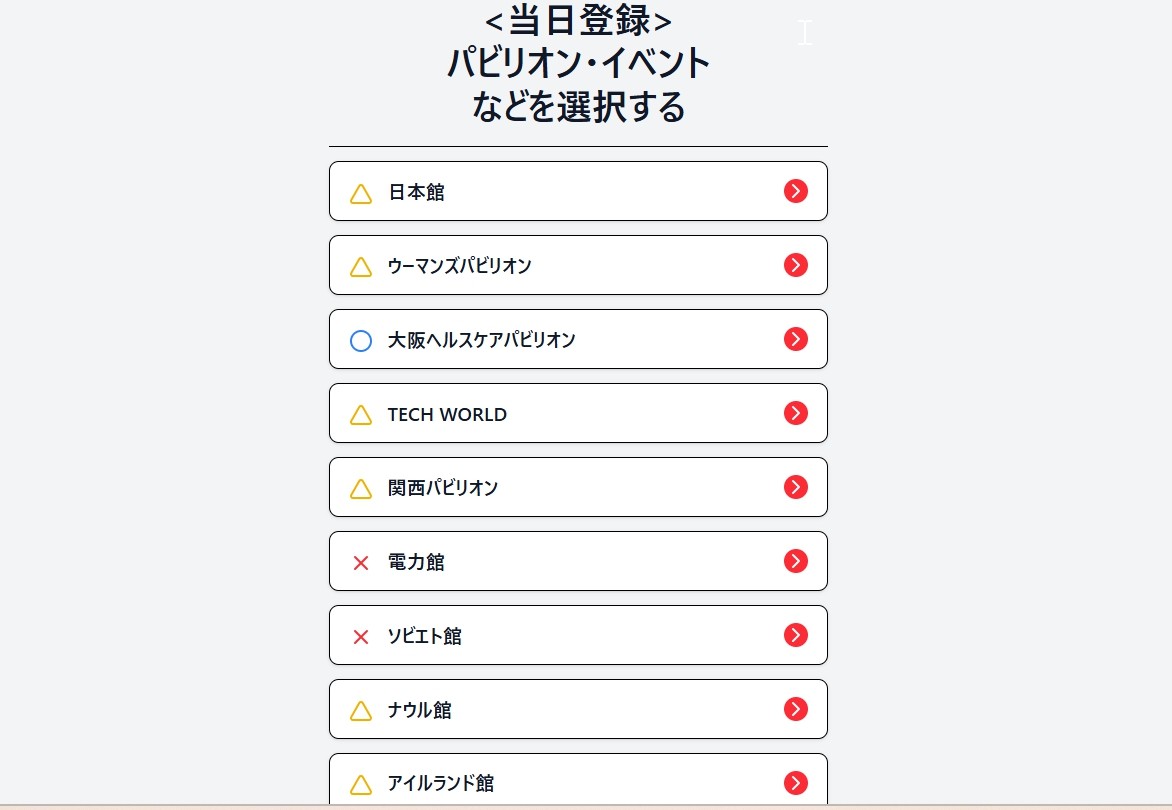The height and width of the screenshot is (810, 1172).
Task: Select the TECH WORLD pavilion label
Action: pos(447,414)
